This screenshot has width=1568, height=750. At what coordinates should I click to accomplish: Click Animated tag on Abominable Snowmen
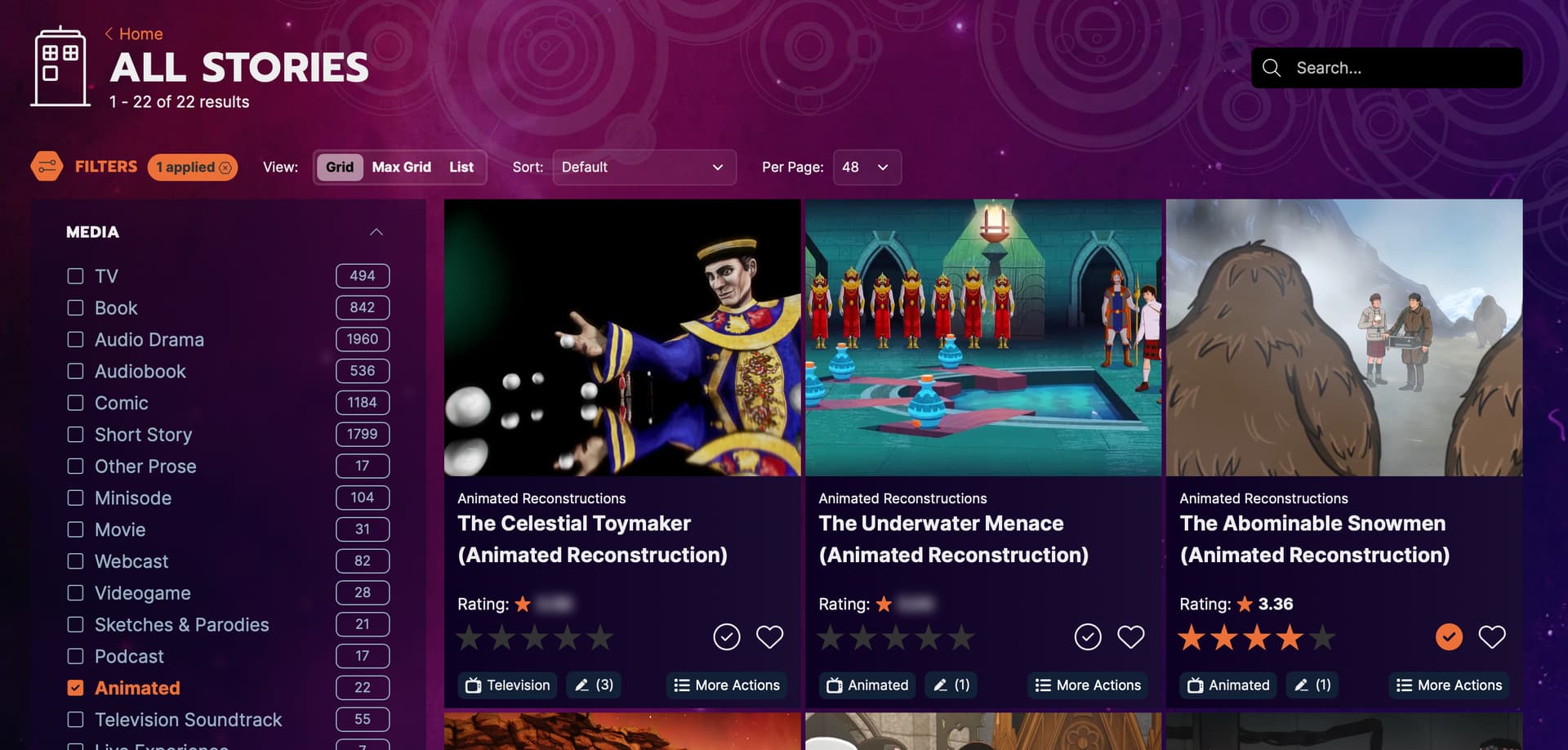coord(1228,685)
